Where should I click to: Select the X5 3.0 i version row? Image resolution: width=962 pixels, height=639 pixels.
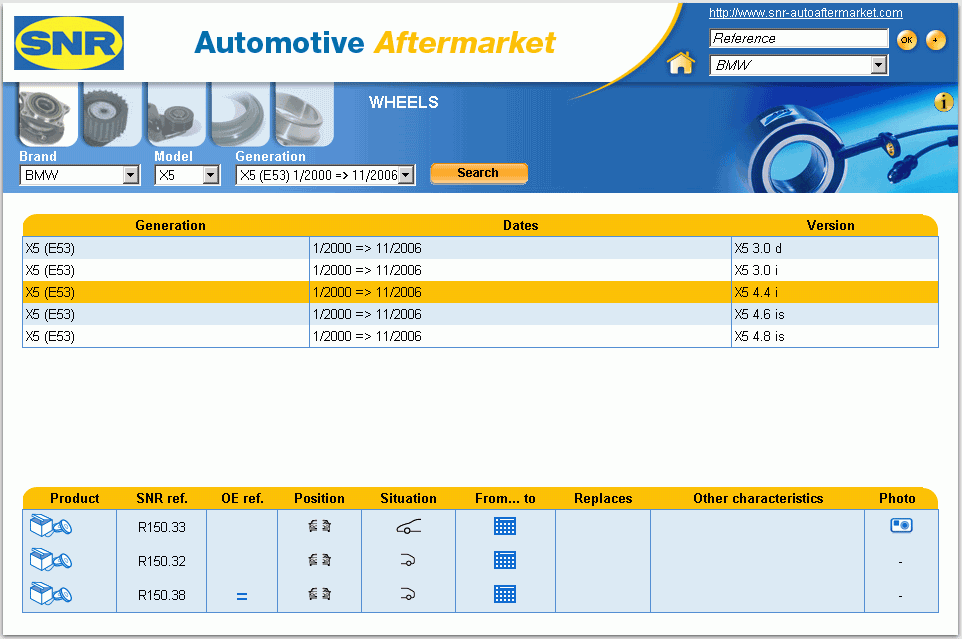point(480,270)
